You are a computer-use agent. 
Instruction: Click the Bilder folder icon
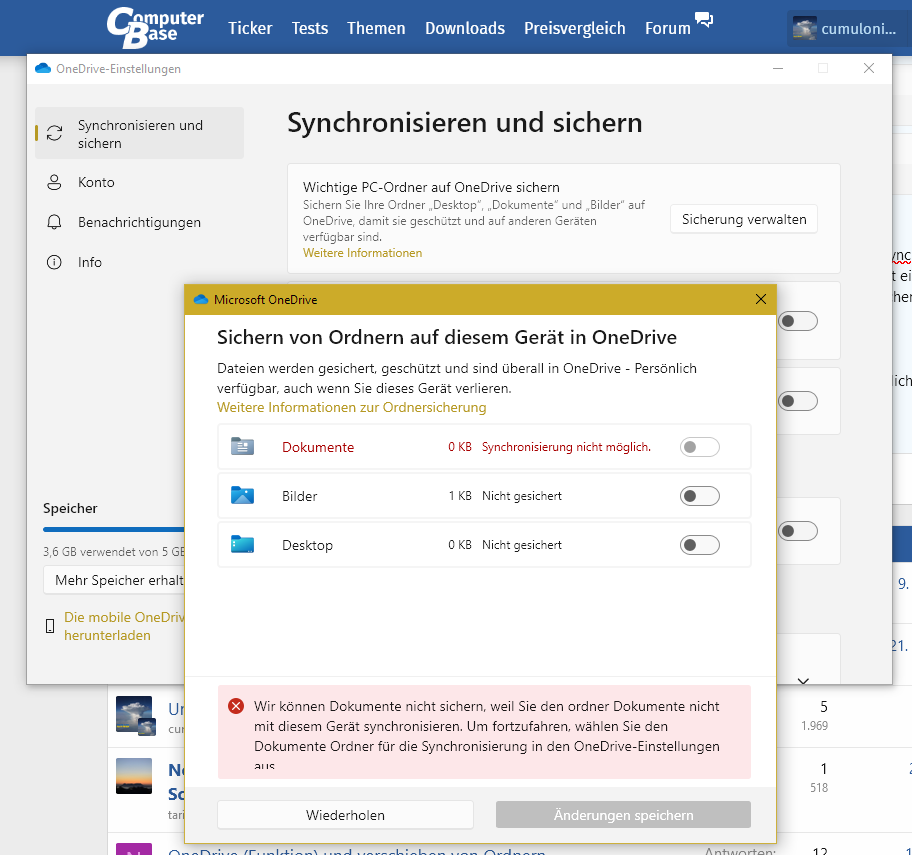pyautogui.click(x=243, y=495)
